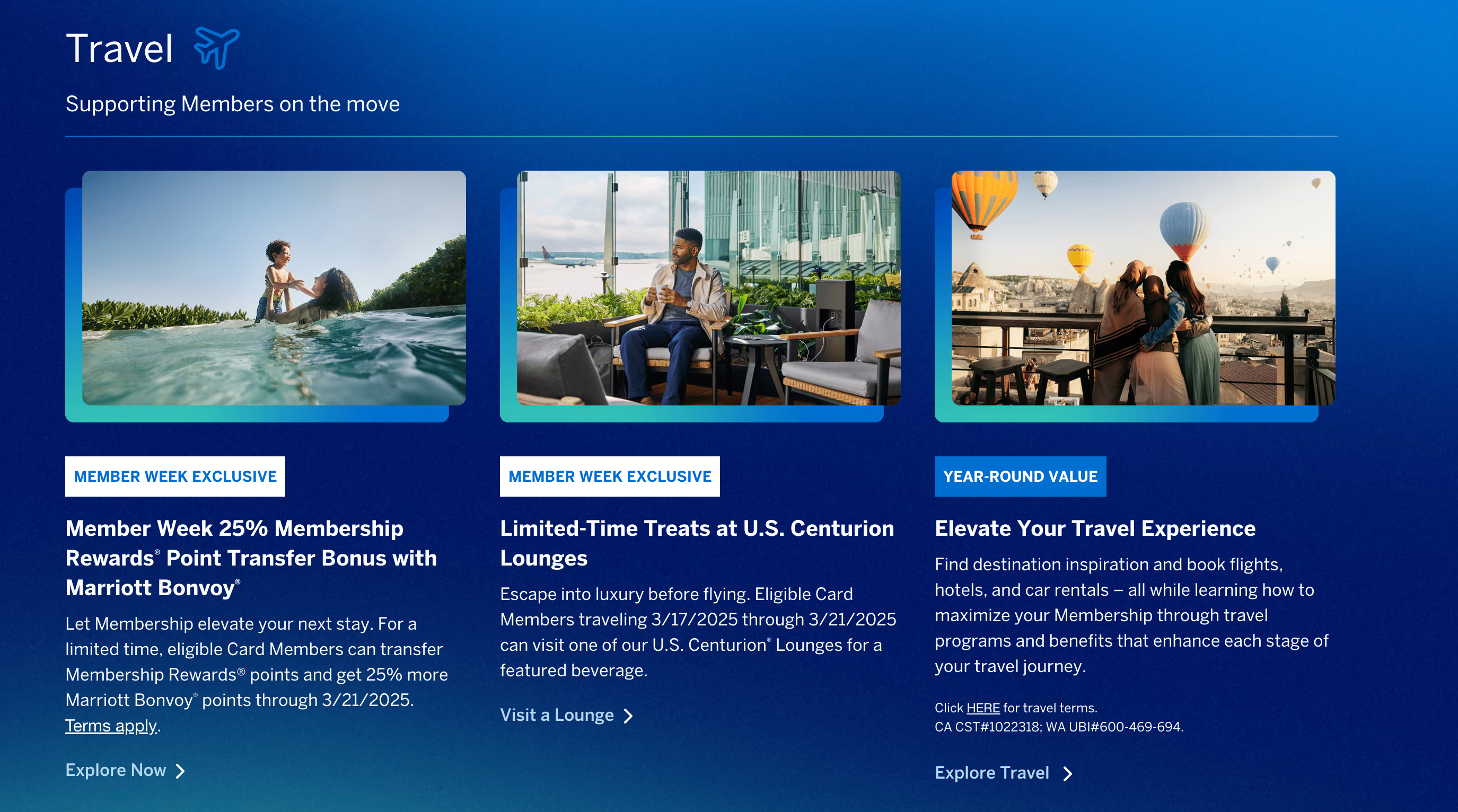Viewport: 1458px width, 812px height.
Task: Click Member Week Exclusive badge above Centurion Lounges offer
Action: [x=610, y=476]
